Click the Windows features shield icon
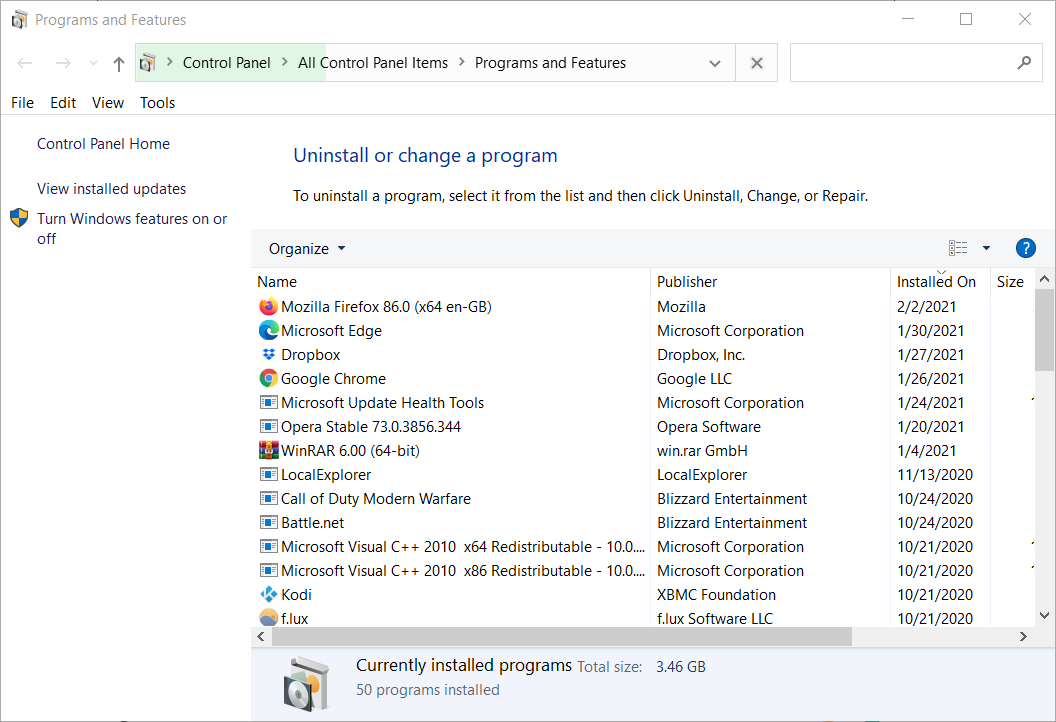1056x722 pixels. tap(19, 218)
